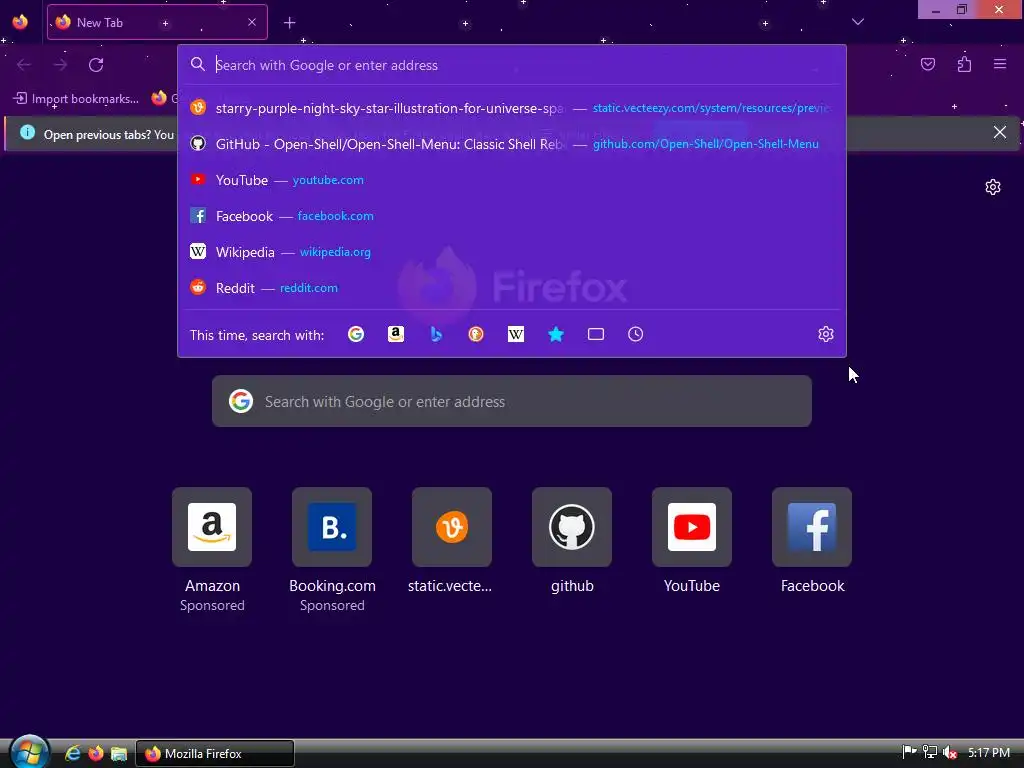1024x768 pixels.
Task: Click the Back navigation arrow
Action: [x=24, y=65]
